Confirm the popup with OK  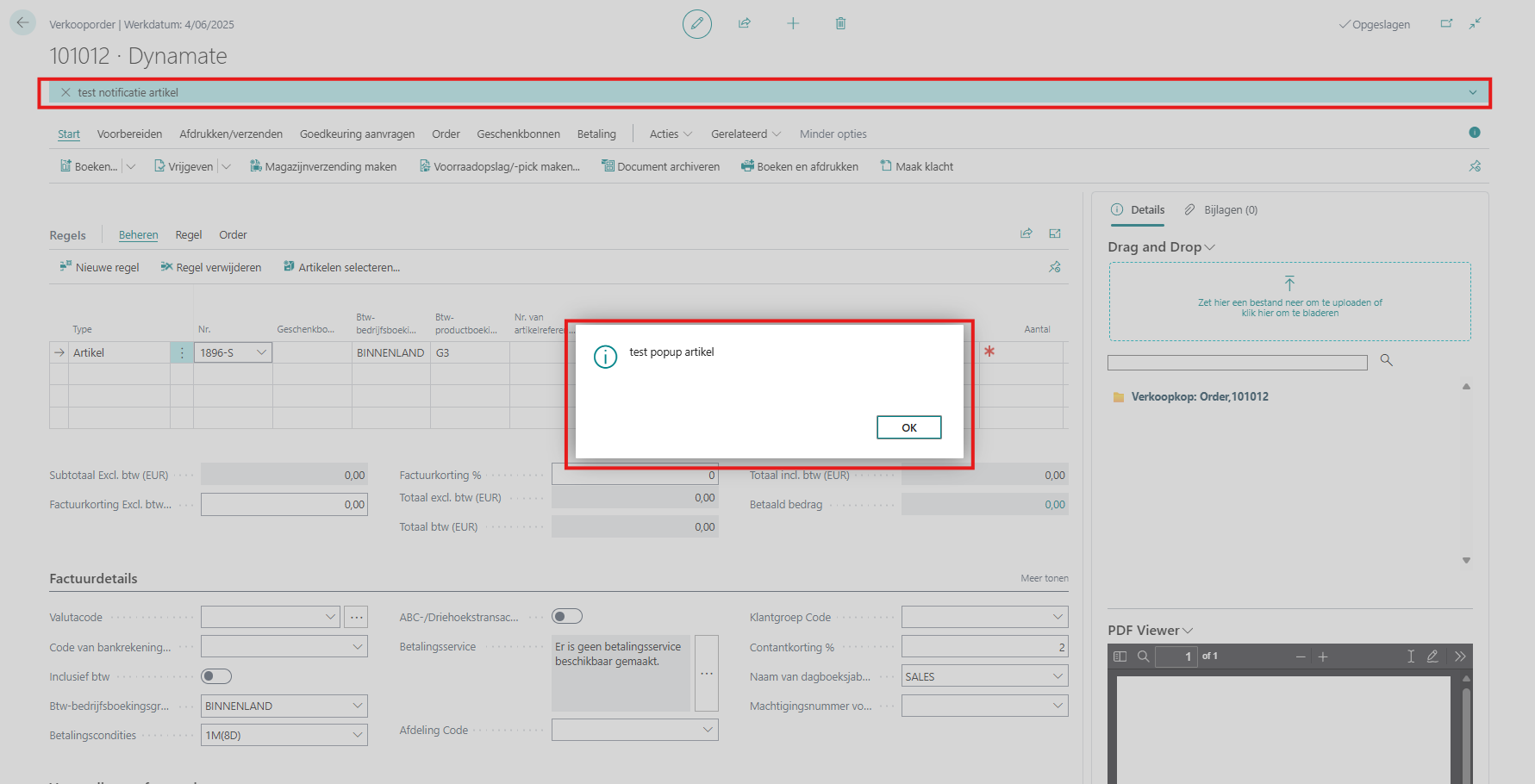coord(909,427)
